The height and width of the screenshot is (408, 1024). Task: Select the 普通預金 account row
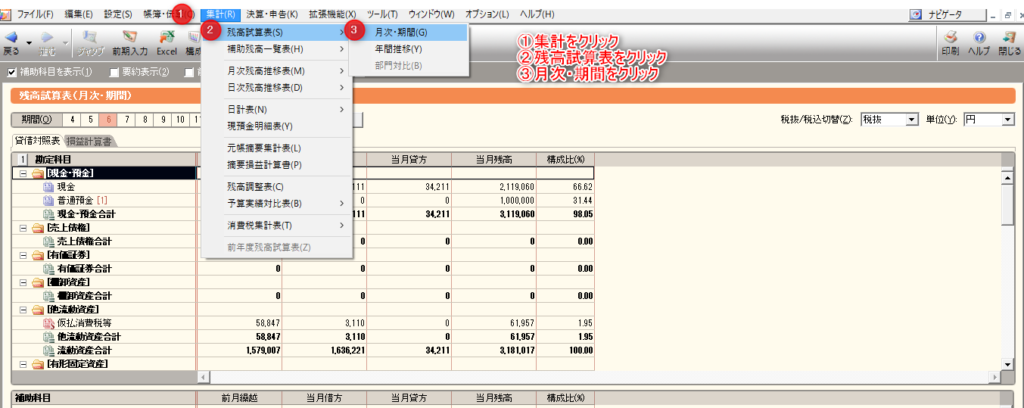tap(75, 200)
